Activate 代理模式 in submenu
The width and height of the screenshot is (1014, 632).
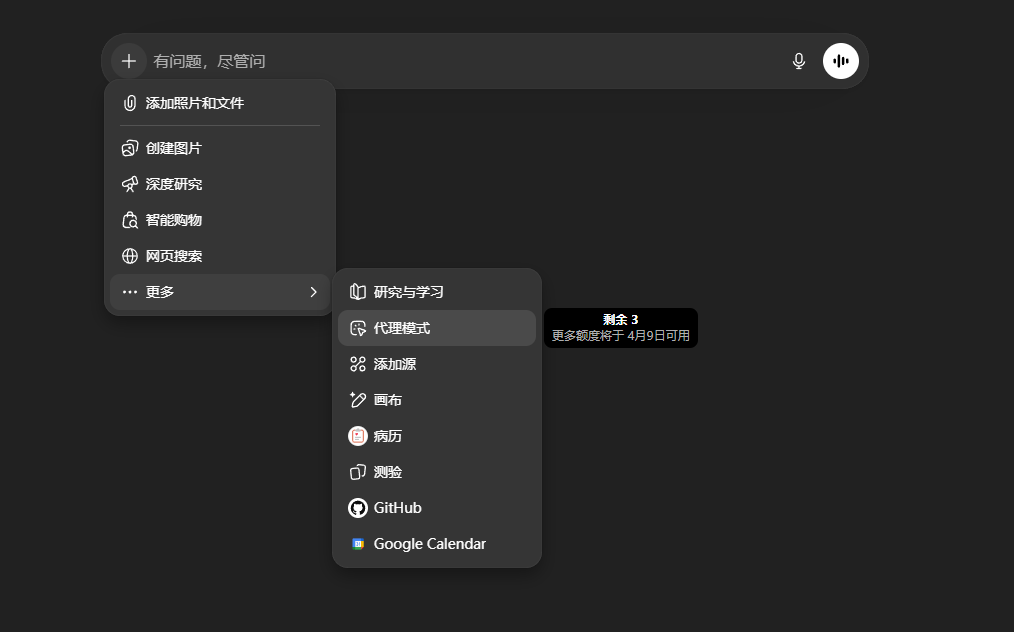click(x=437, y=328)
